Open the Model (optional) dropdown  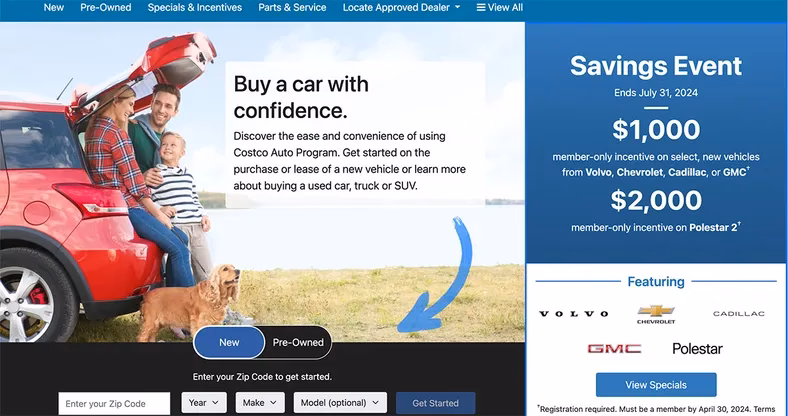[340, 402]
